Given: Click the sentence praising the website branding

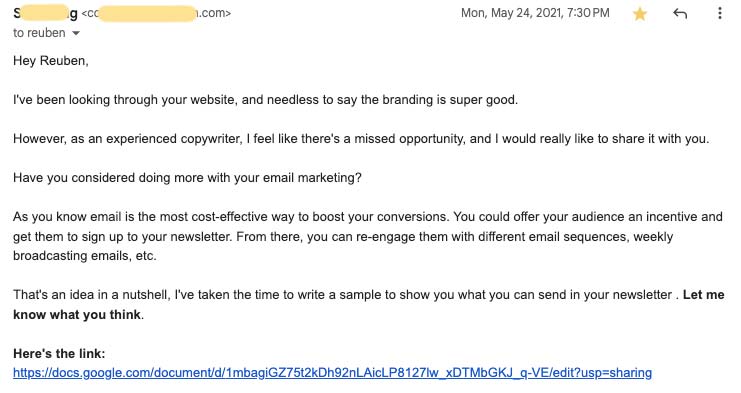Looking at the screenshot, I should [266, 100].
